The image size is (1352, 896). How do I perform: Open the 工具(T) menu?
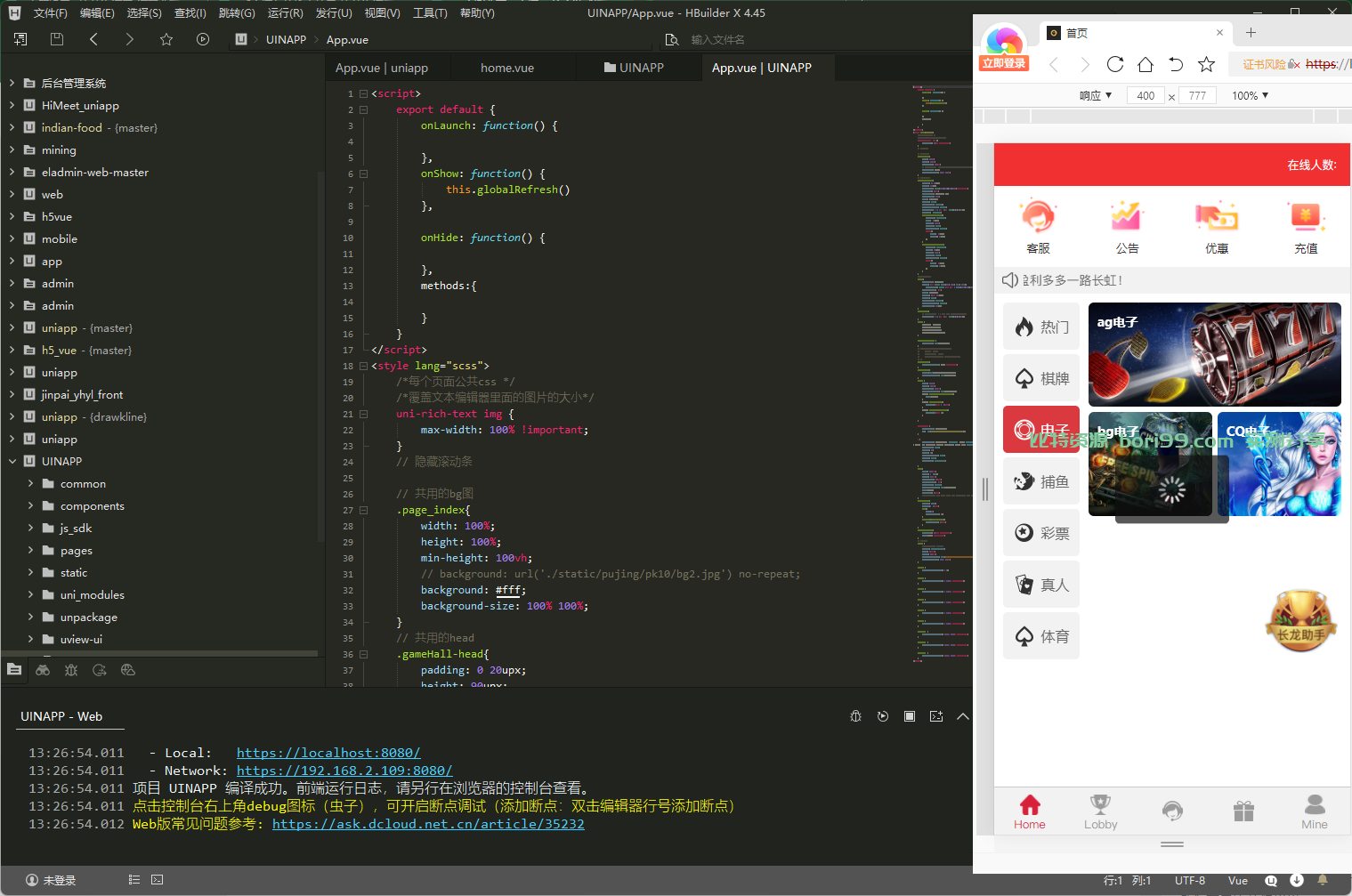430,12
